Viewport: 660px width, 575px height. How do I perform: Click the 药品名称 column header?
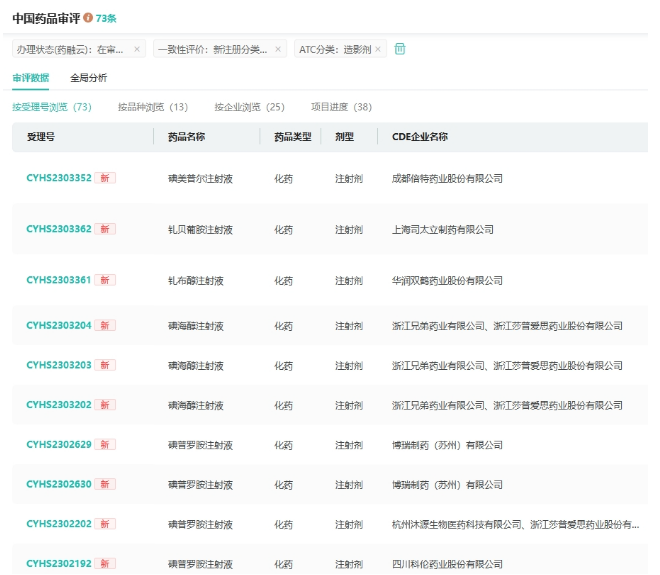[x=186, y=137]
